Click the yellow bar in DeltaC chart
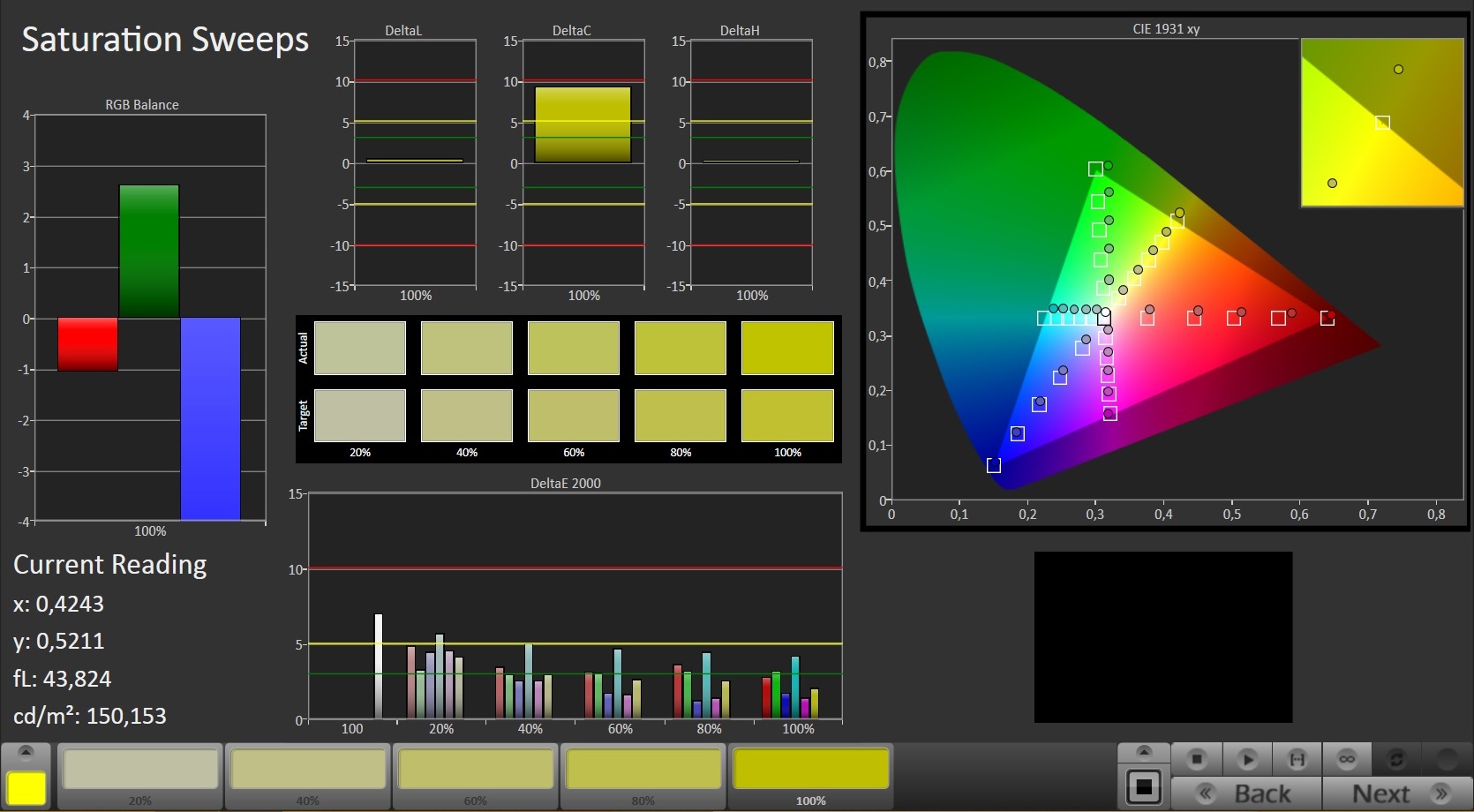The image size is (1474, 812). [583, 124]
